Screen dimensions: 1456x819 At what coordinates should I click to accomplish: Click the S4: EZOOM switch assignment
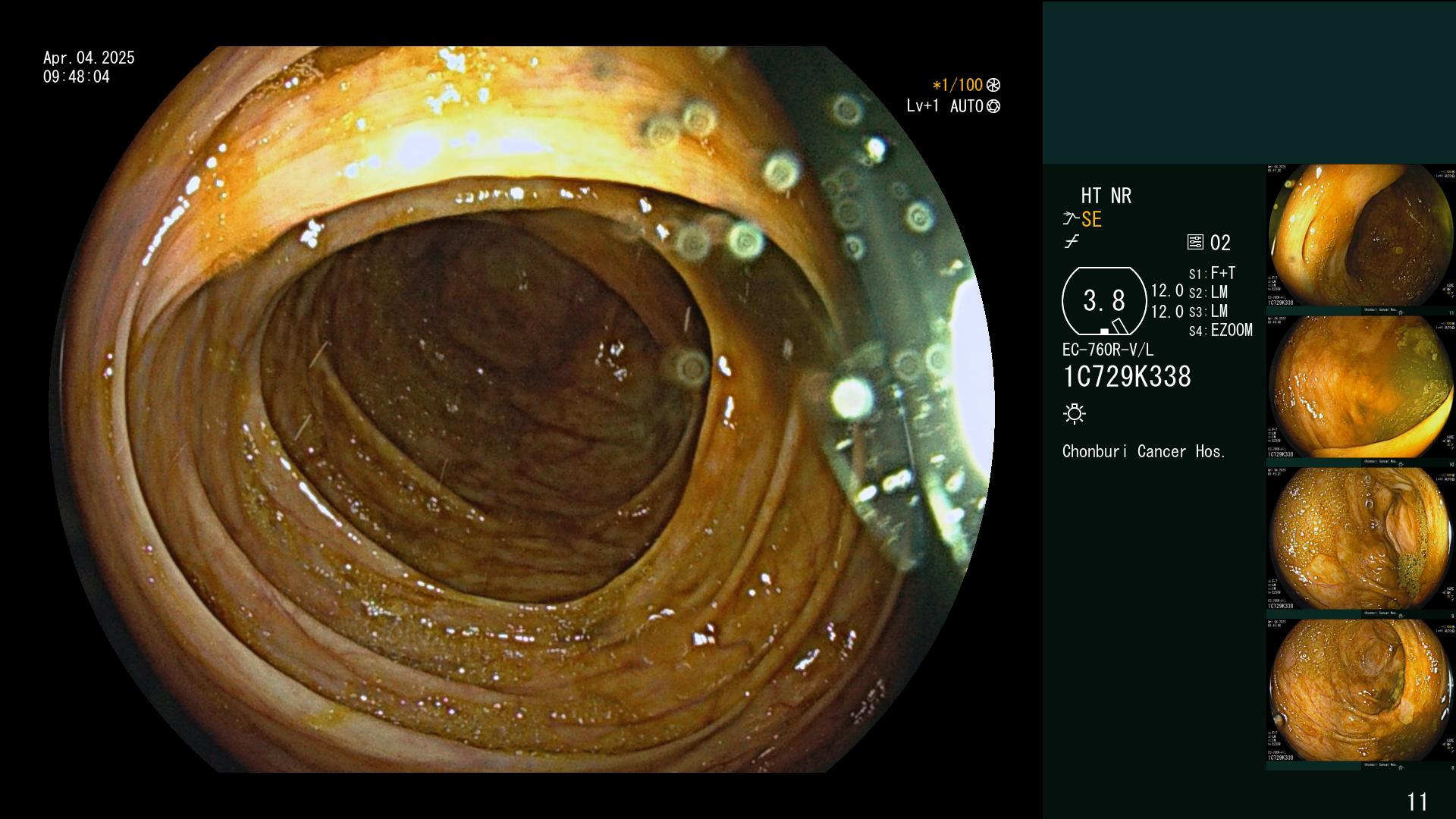1220,330
